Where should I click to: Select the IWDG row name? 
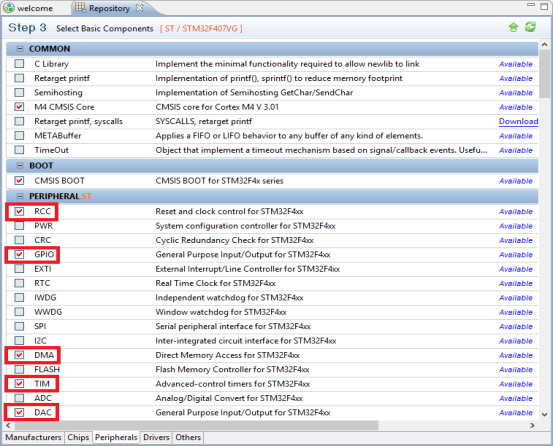(45, 298)
